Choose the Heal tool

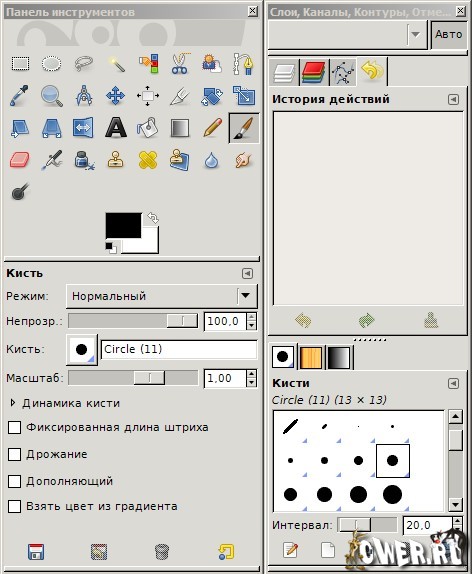coord(148,160)
